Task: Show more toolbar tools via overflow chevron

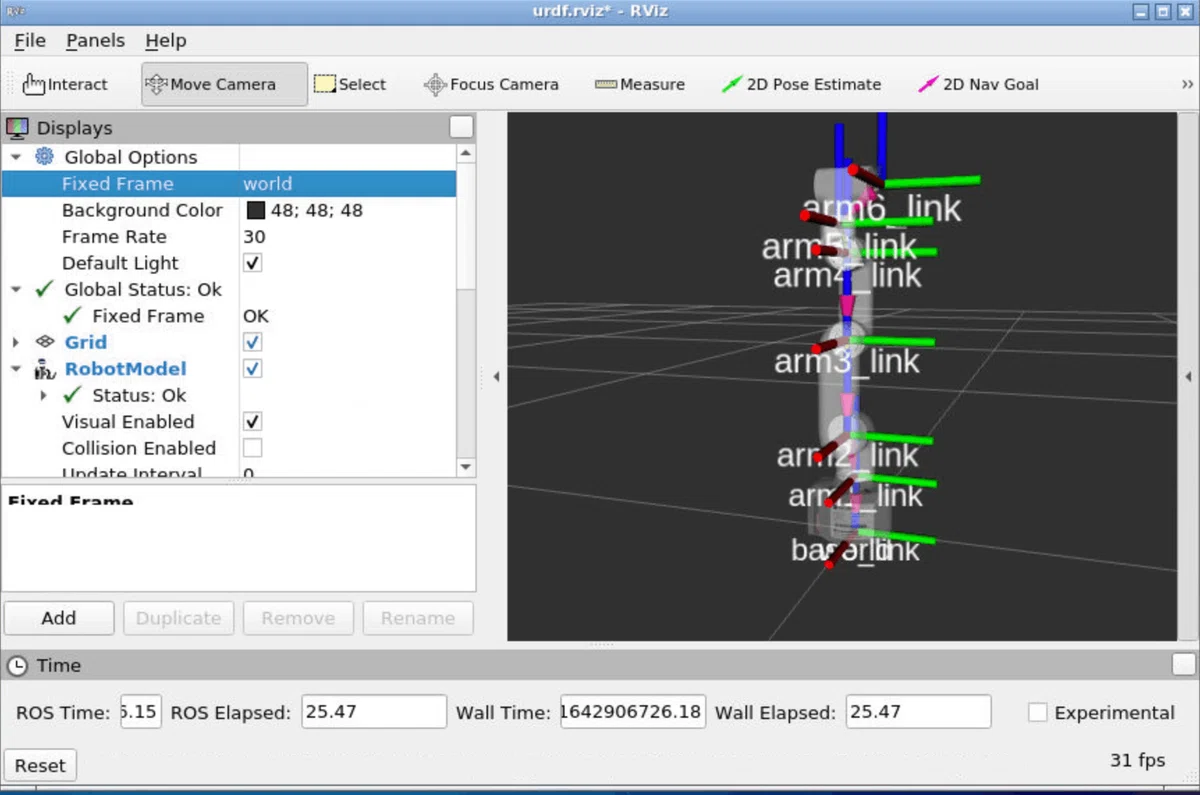Action: coord(1187,85)
